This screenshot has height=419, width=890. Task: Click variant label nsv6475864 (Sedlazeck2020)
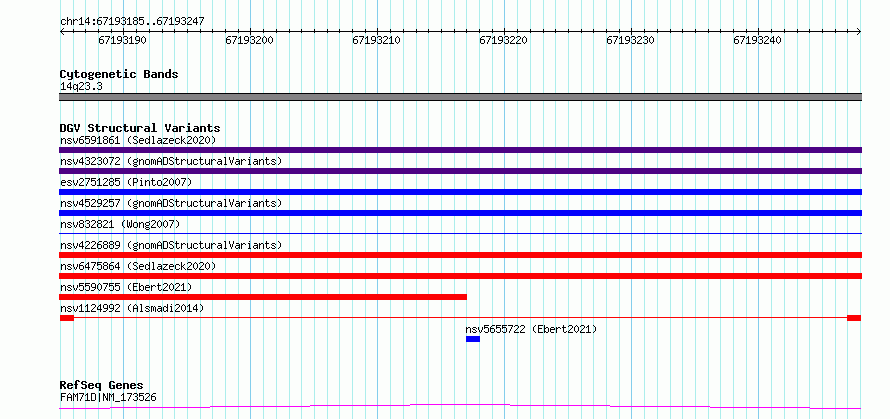point(138,266)
